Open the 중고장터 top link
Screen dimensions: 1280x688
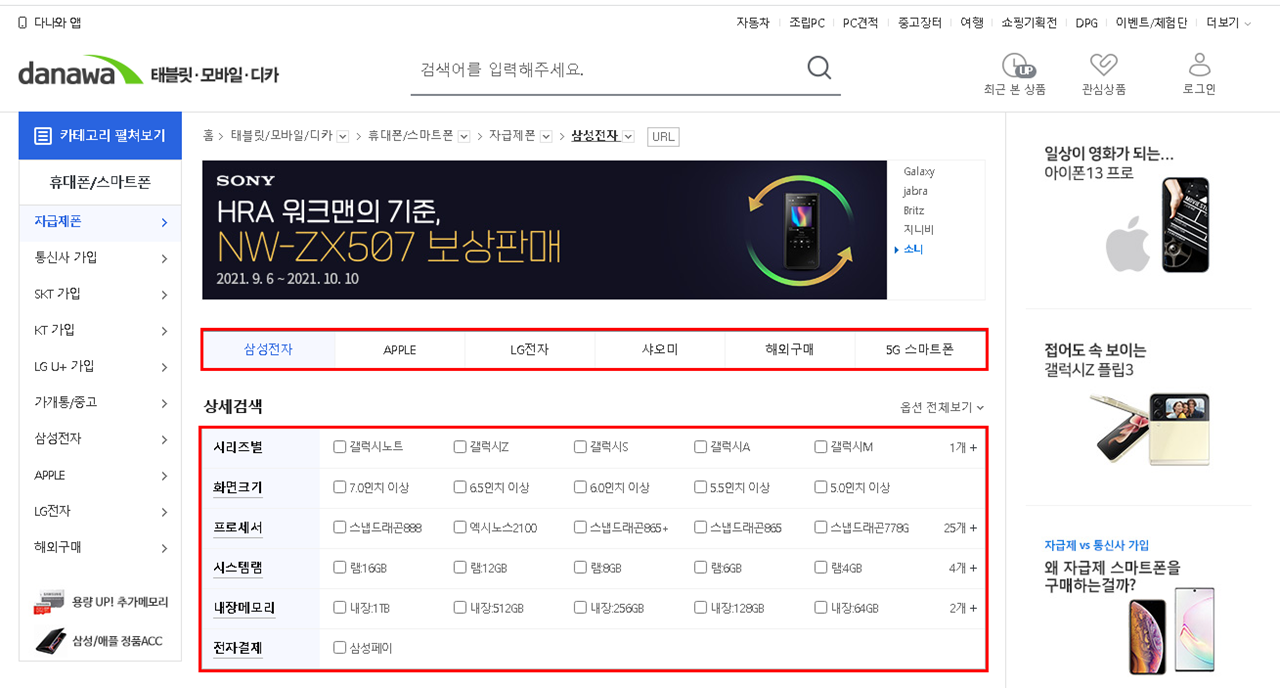920,23
